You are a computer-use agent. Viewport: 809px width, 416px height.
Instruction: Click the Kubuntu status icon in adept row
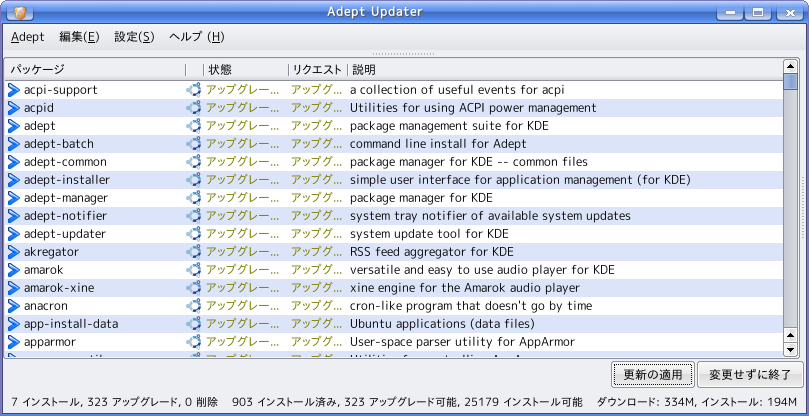coord(193,126)
